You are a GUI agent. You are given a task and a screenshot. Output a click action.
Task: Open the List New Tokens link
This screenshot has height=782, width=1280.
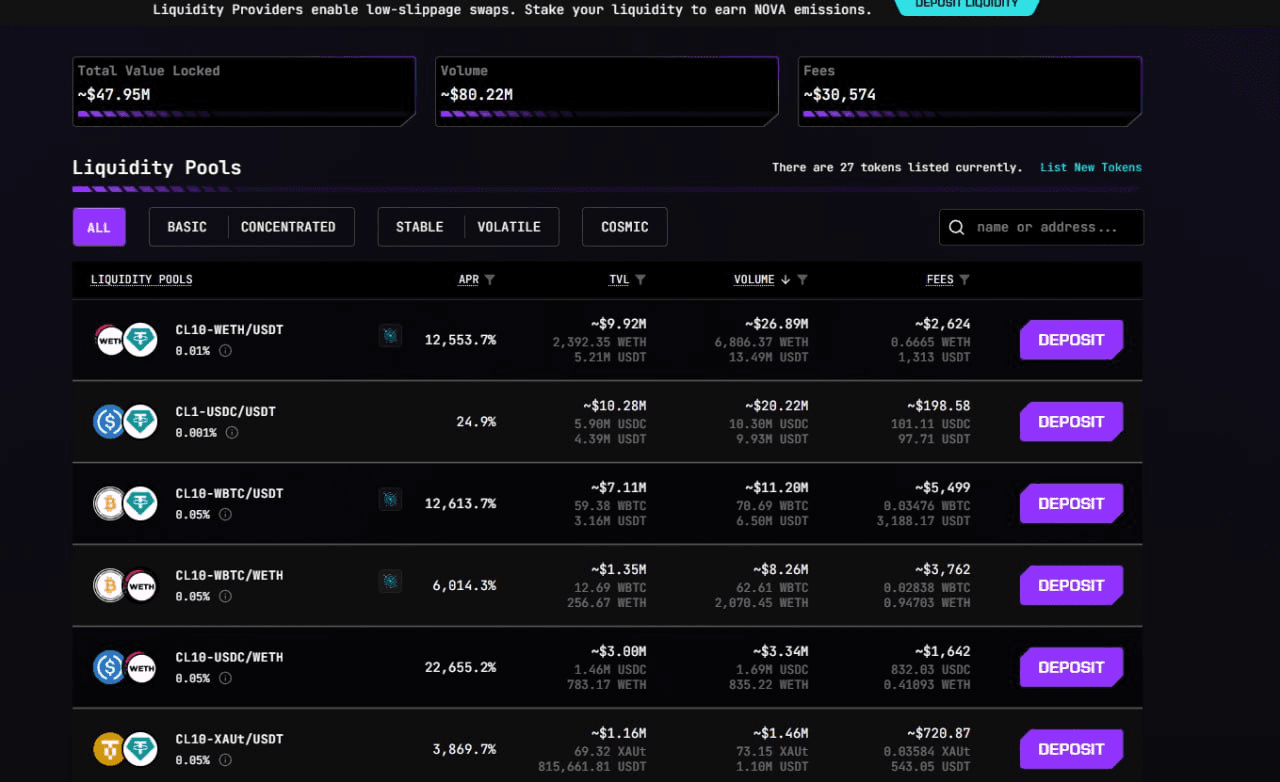coord(1090,168)
